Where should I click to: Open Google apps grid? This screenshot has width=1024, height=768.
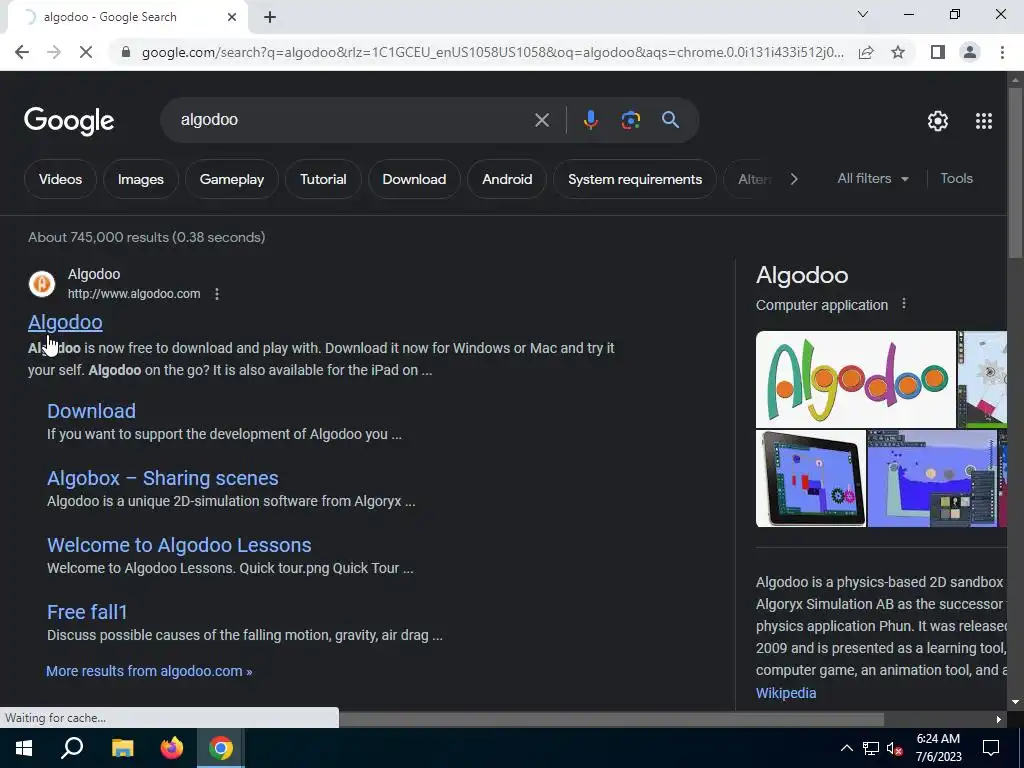click(984, 121)
